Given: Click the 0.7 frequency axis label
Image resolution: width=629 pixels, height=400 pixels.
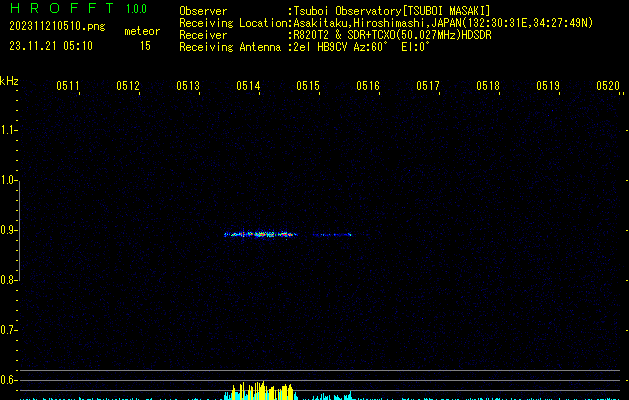Looking at the screenshot, I should (x=9, y=329).
